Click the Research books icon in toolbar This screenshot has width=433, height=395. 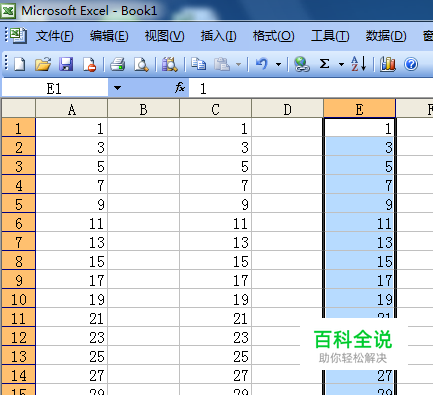pyautogui.click(x=169, y=64)
